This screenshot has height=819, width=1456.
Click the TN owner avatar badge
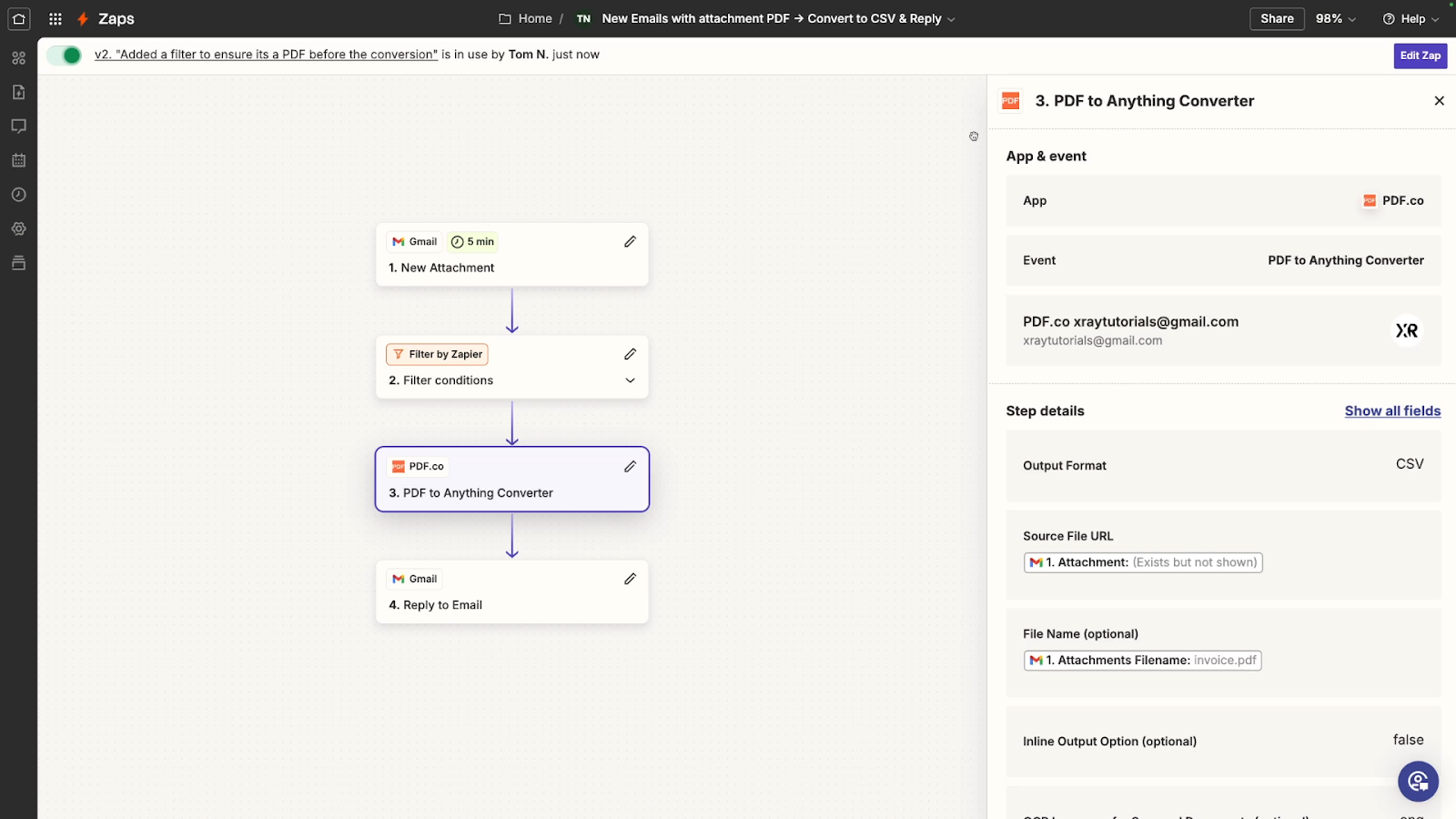tap(583, 18)
